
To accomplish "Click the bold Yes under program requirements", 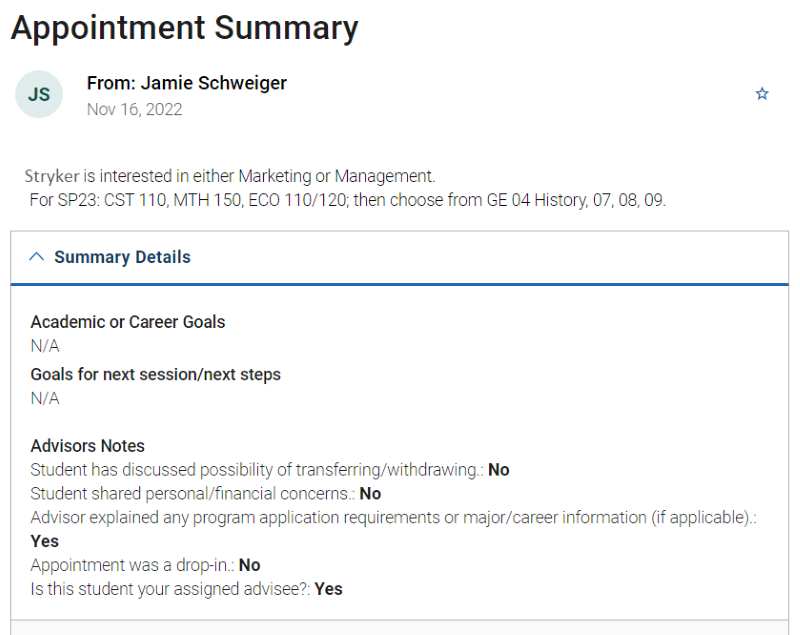I will tap(45, 541).
